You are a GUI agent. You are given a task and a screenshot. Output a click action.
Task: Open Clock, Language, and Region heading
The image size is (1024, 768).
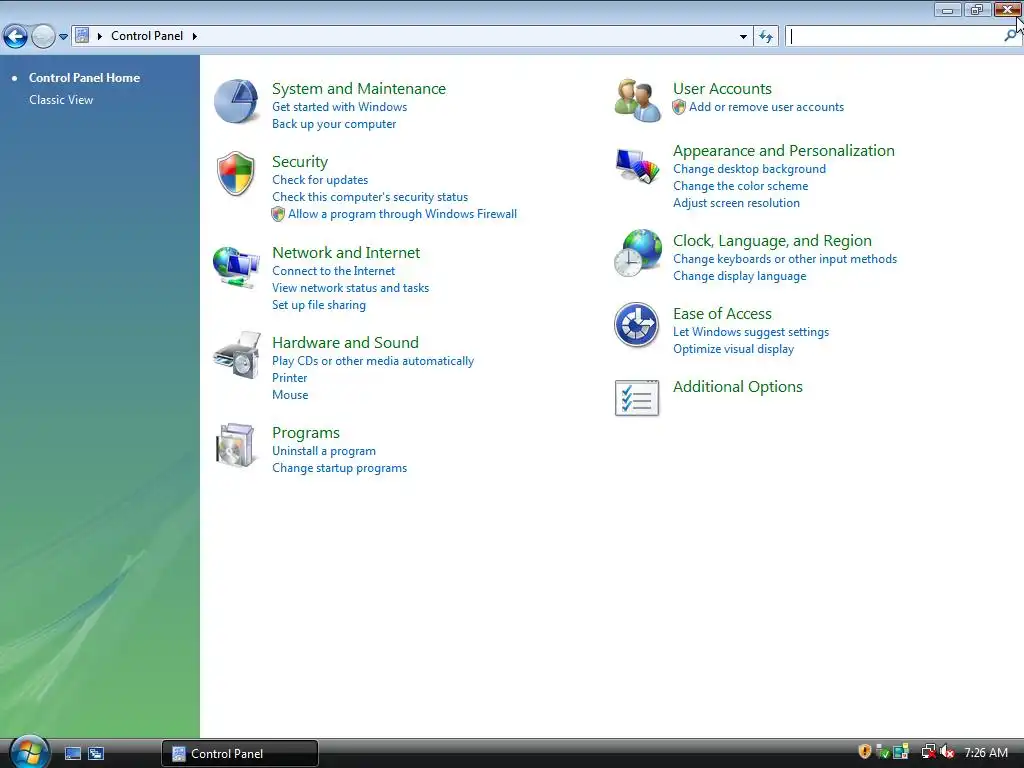coord(772,241)
